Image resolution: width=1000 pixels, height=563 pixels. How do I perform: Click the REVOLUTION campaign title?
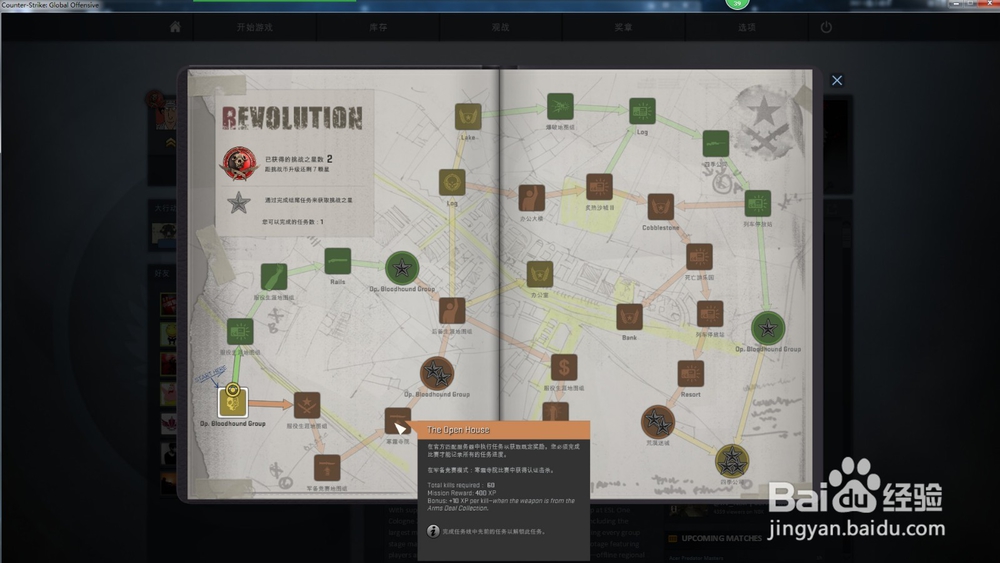292,118
